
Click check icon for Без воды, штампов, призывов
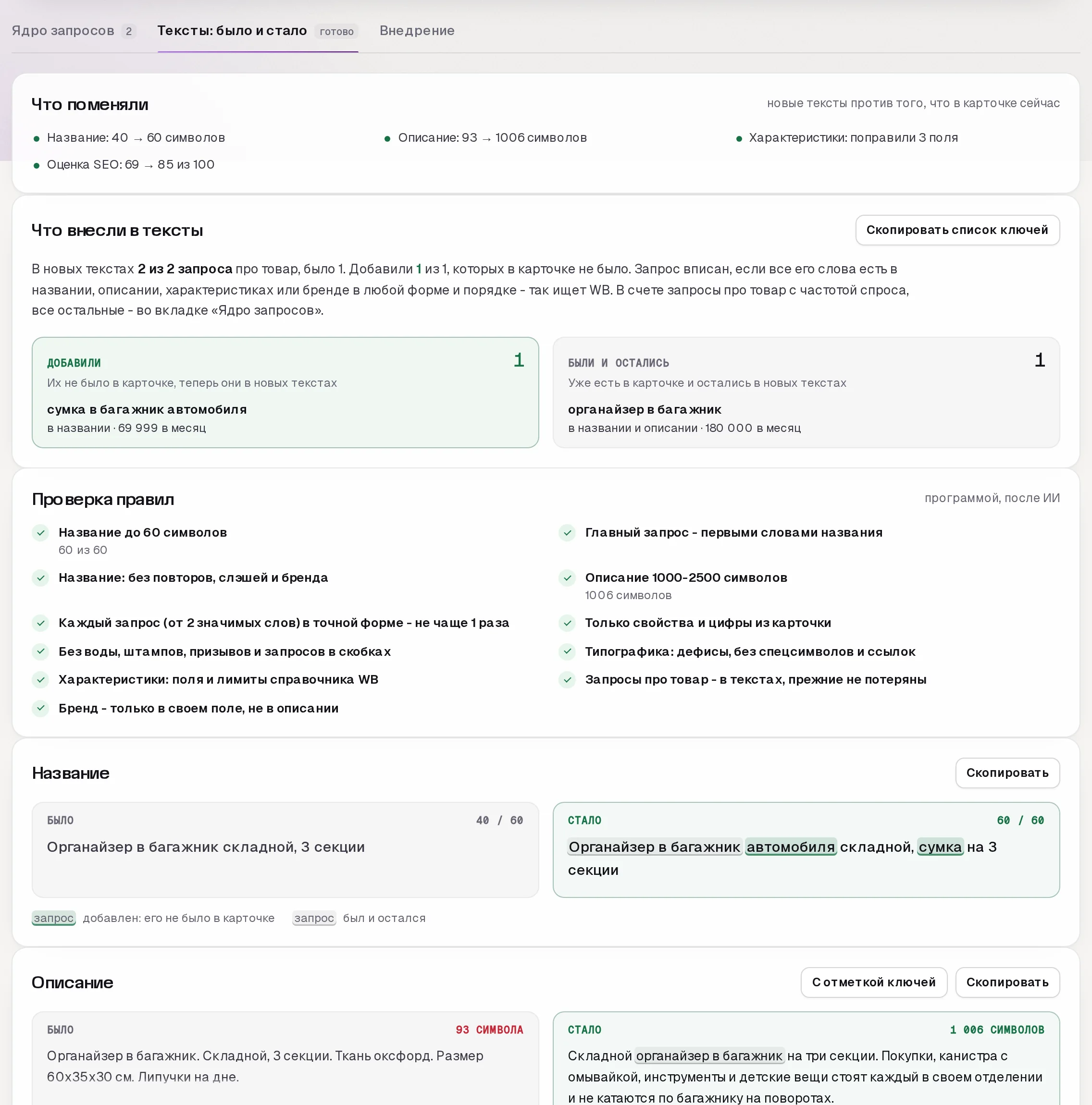click(x=41, y=651)
